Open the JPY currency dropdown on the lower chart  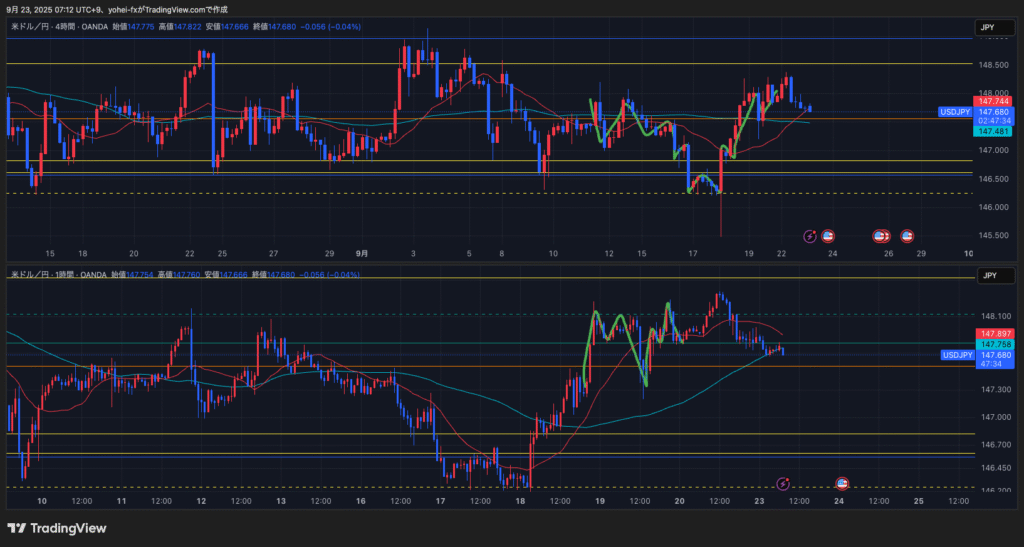(x=989, y=275)
